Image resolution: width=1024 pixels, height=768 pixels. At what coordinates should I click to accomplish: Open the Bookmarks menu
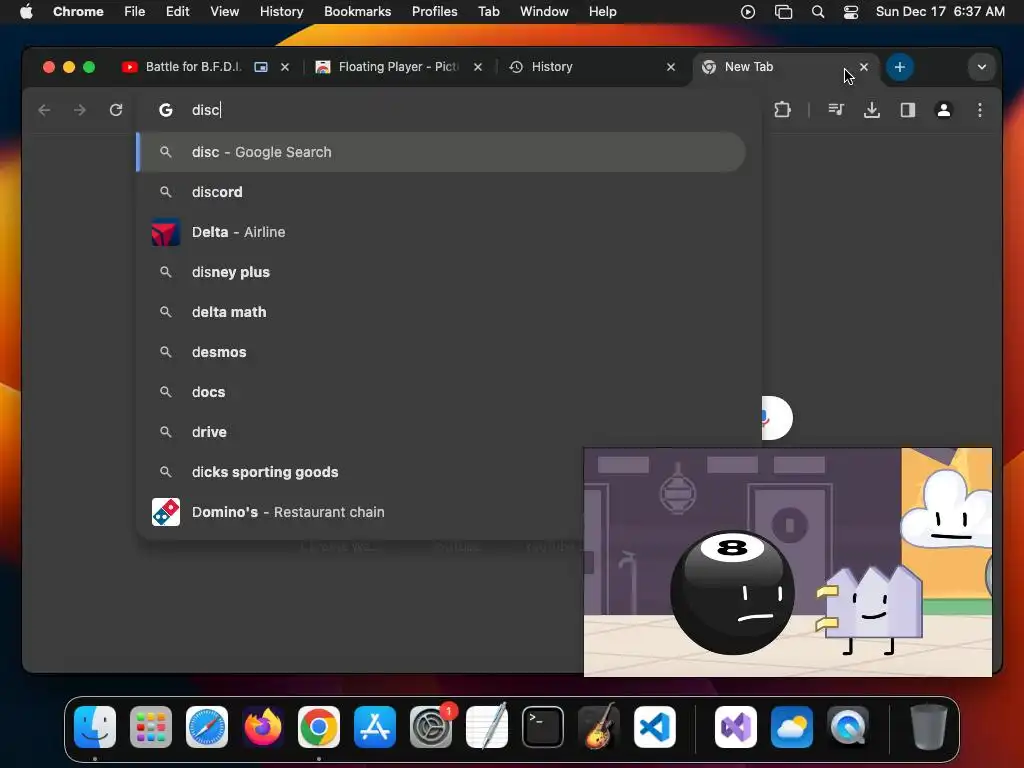357,12
